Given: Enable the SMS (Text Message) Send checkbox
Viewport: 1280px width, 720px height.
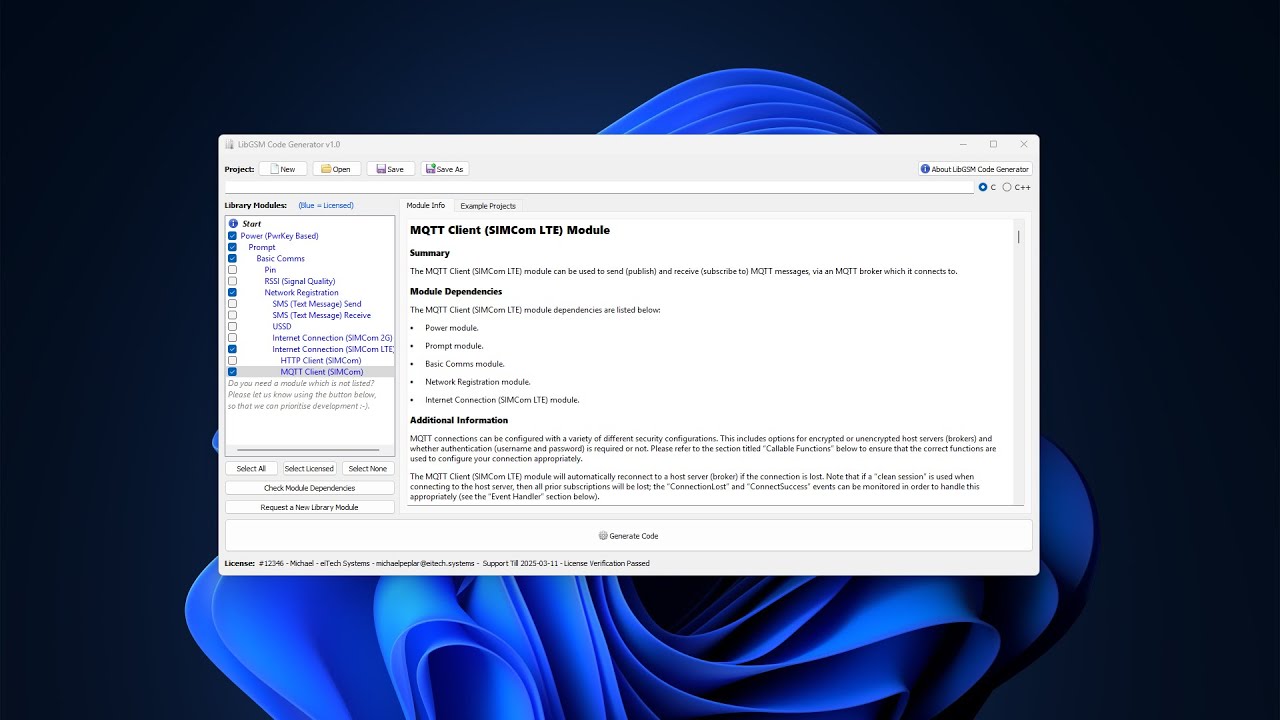Looking at the screenshot, I should pyautogui.click(x=233, y=304).
